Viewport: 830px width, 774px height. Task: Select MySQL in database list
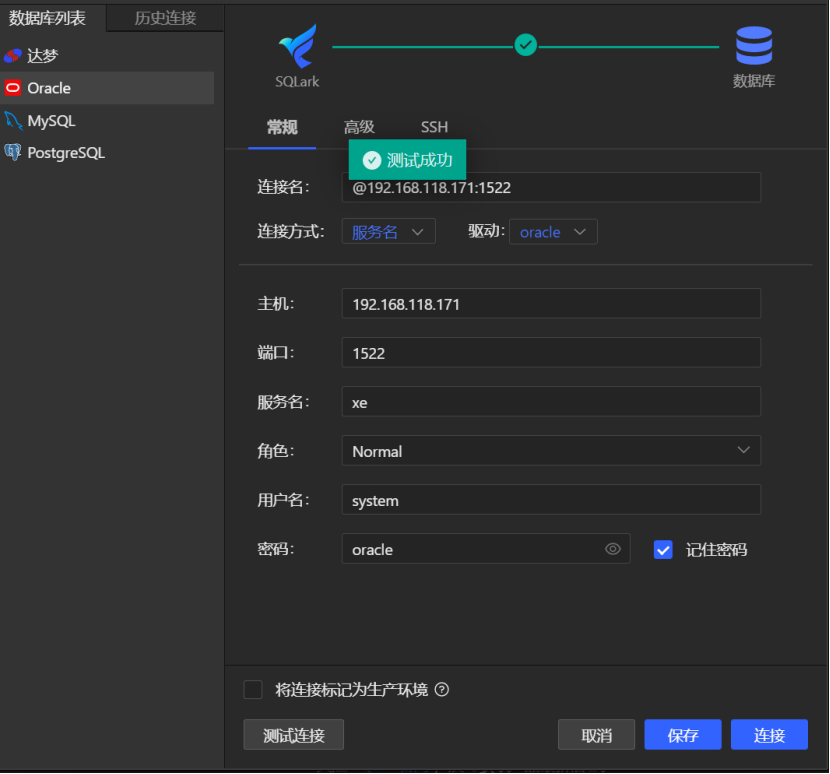[x=107, y=121]
